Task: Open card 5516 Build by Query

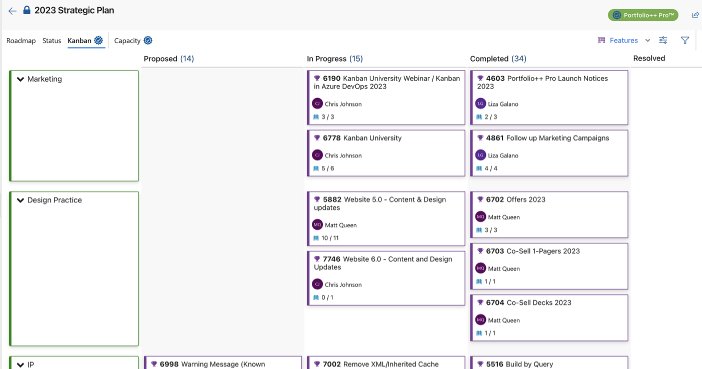Action: 549,363
